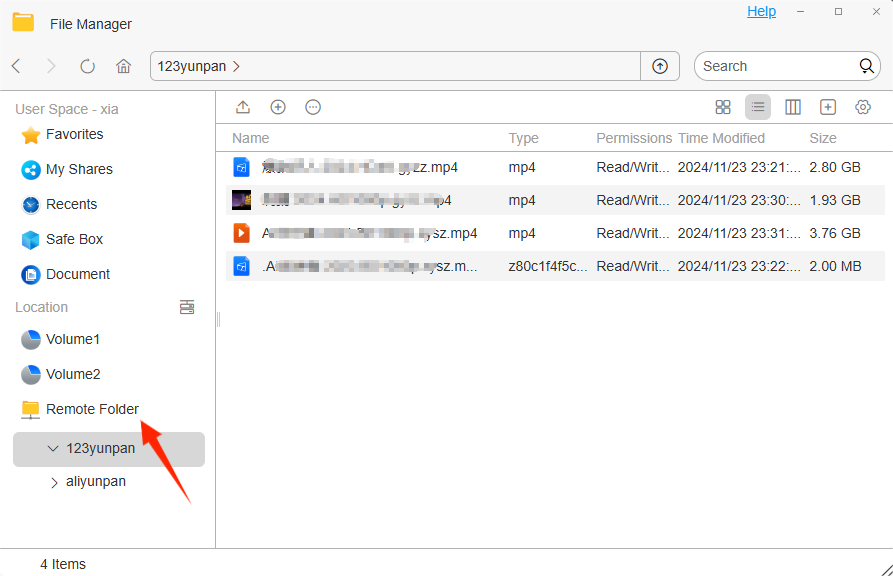Click the search magnifier icon
893x576 pixels.
[866, 66]
